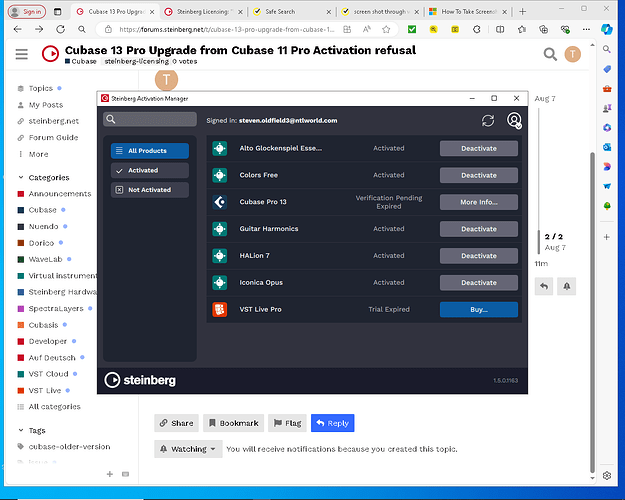The width and height of the screenshot is (625, 500).
Task: Select All Products filter
Action: point(150,151)
